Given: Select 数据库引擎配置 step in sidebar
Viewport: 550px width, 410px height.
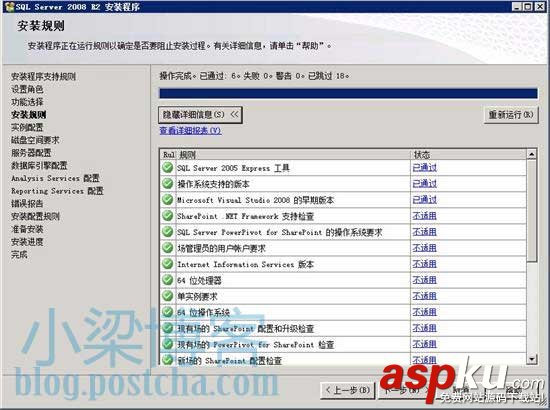Looking at the screenshot, I should 39,165.
